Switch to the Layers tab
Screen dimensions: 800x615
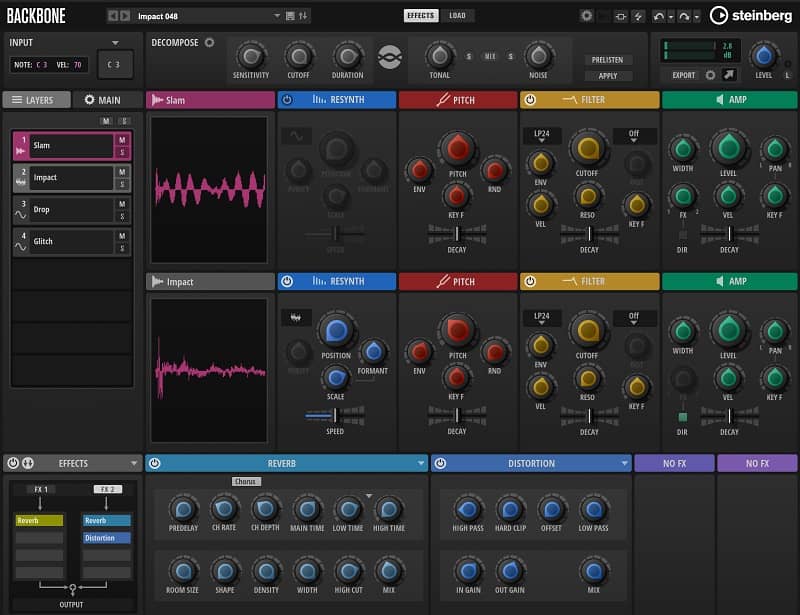pos(37,100)
